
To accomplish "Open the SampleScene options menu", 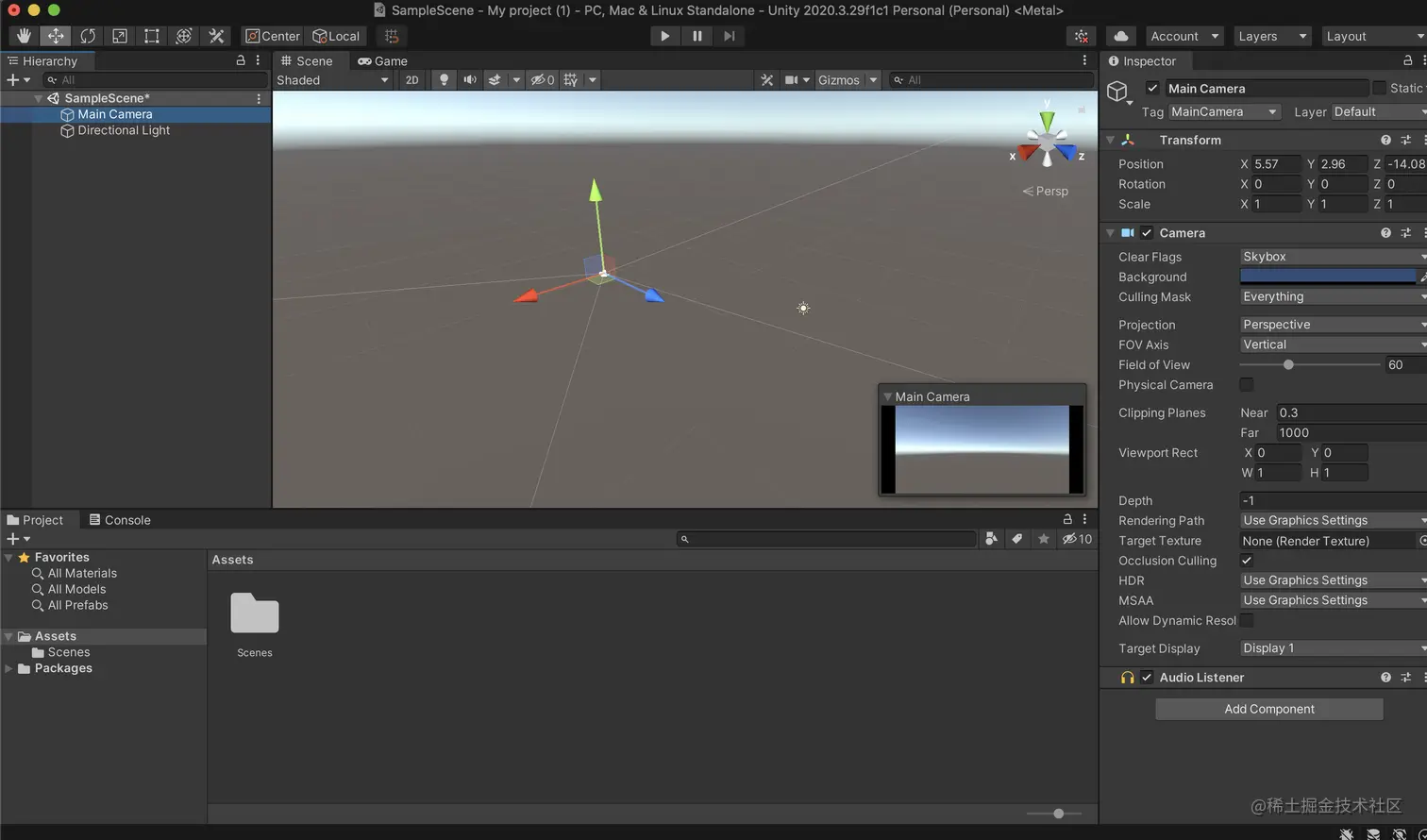I will point(260,98).
